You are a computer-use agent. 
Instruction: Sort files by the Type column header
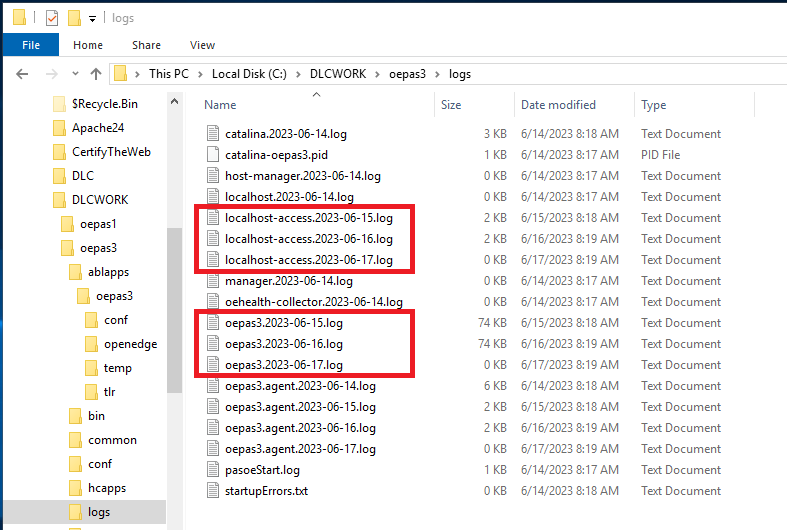[653, 104]
